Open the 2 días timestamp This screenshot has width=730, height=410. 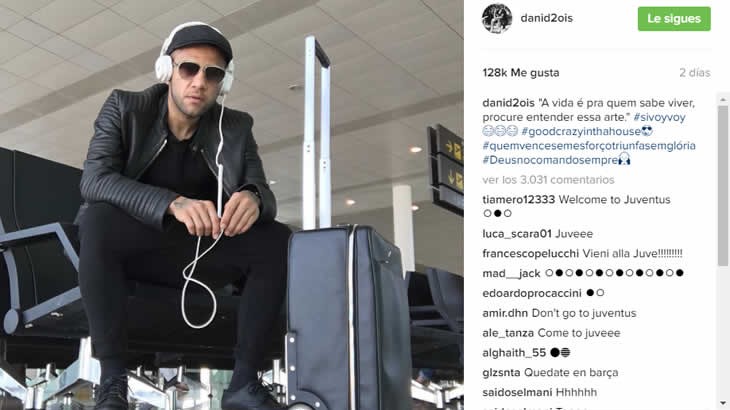695,73
